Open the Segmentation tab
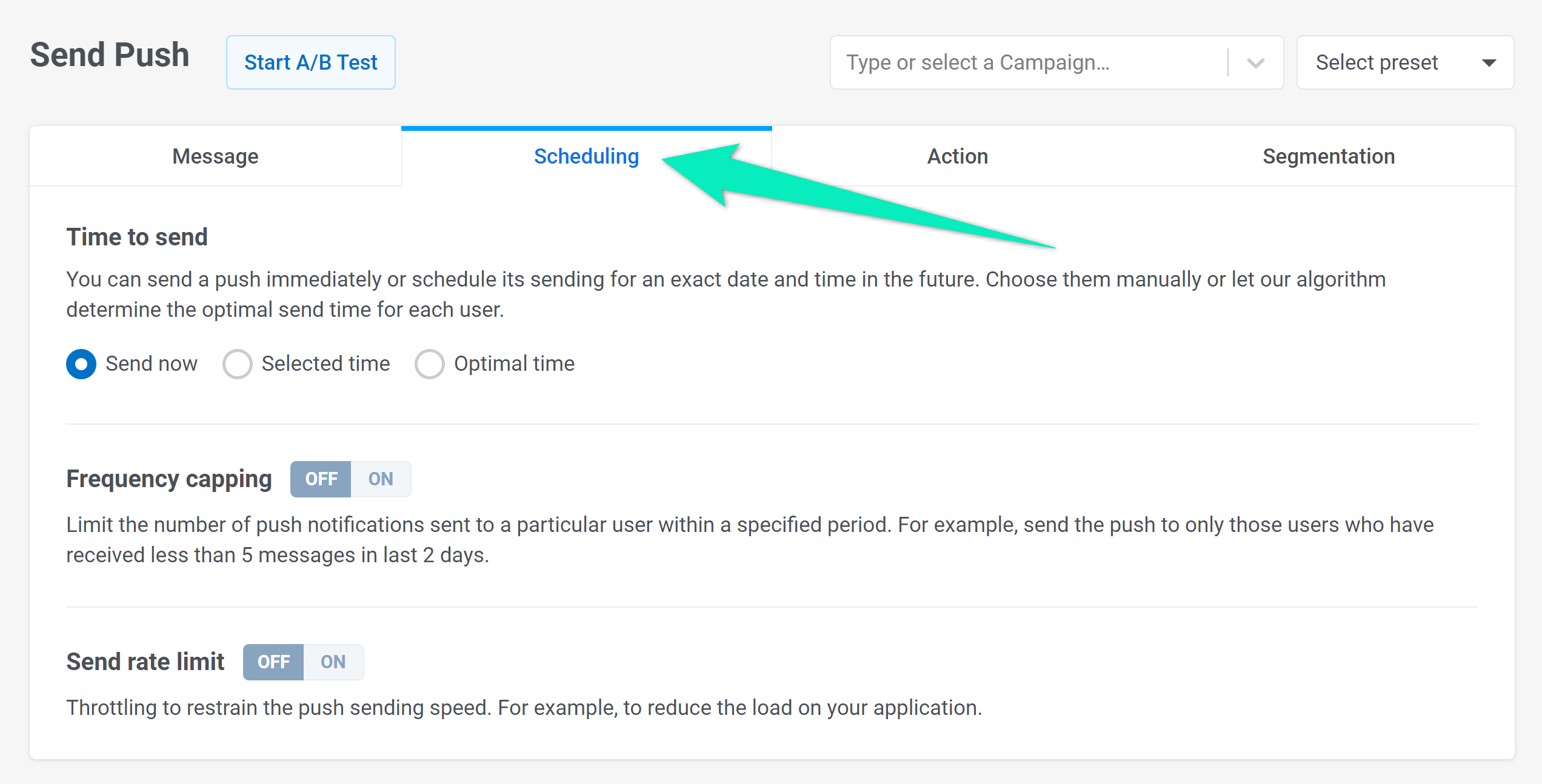Viewport: 1542px width, 784px height. 1329,156
